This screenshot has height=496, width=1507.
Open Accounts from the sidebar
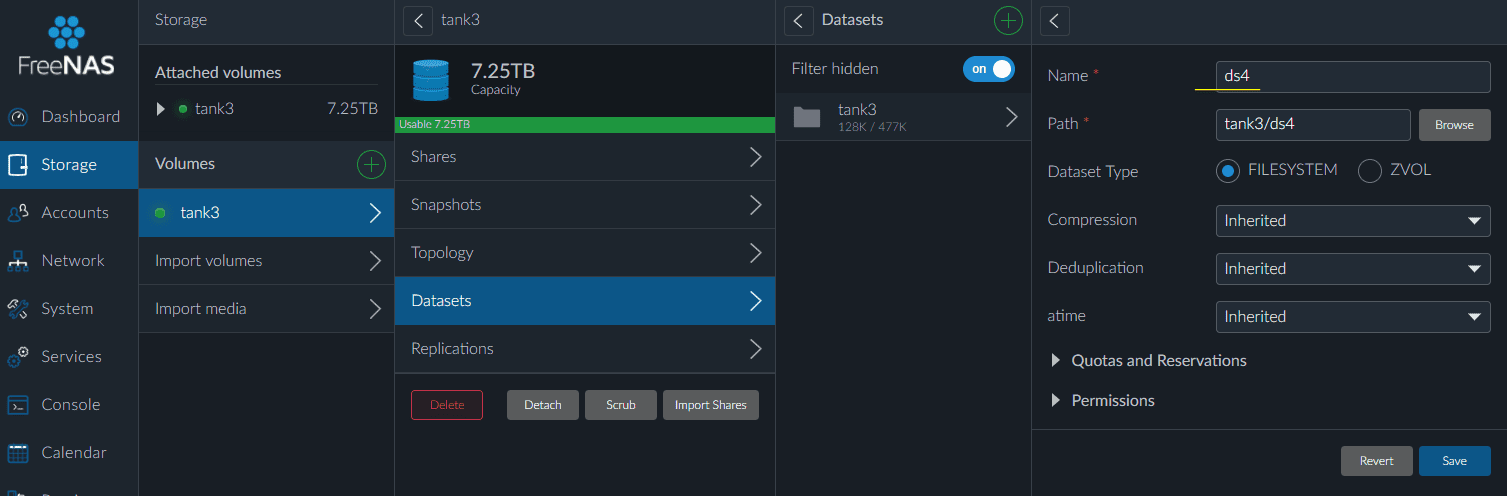tap(69, 213)
